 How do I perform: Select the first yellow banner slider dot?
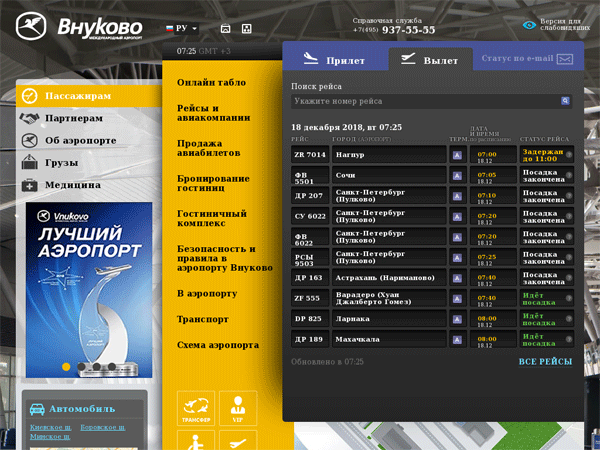click(66, 367)
